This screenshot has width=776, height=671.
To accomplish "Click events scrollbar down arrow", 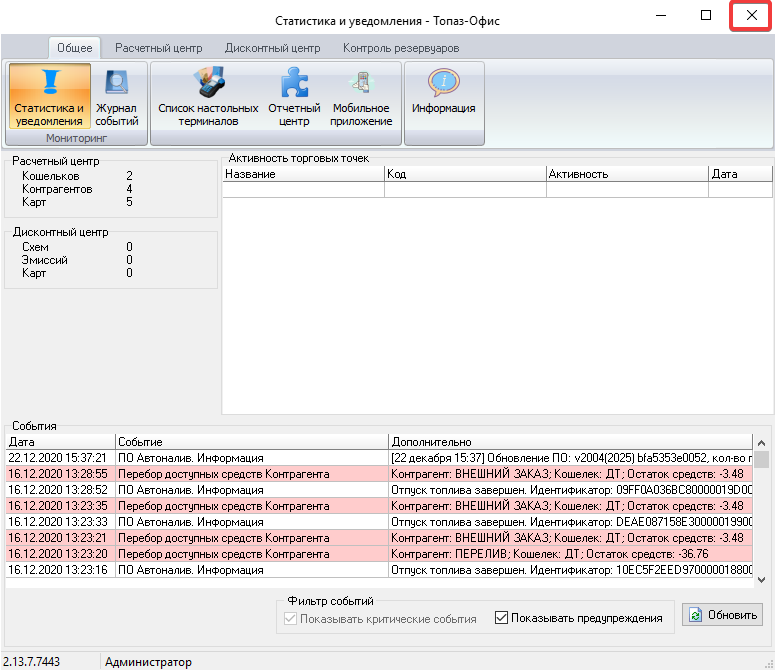I will point(762,579).
